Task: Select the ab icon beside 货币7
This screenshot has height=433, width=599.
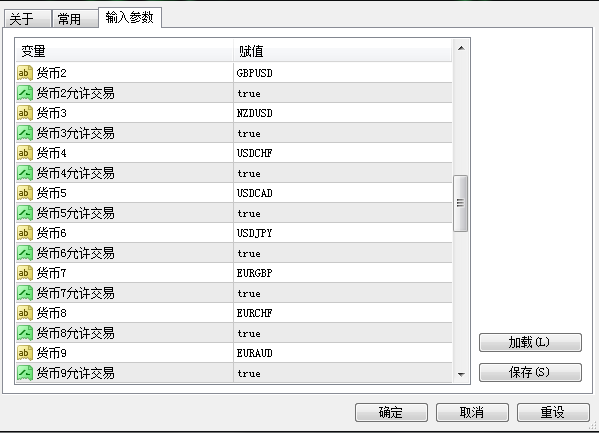Action: pos(24,273)
